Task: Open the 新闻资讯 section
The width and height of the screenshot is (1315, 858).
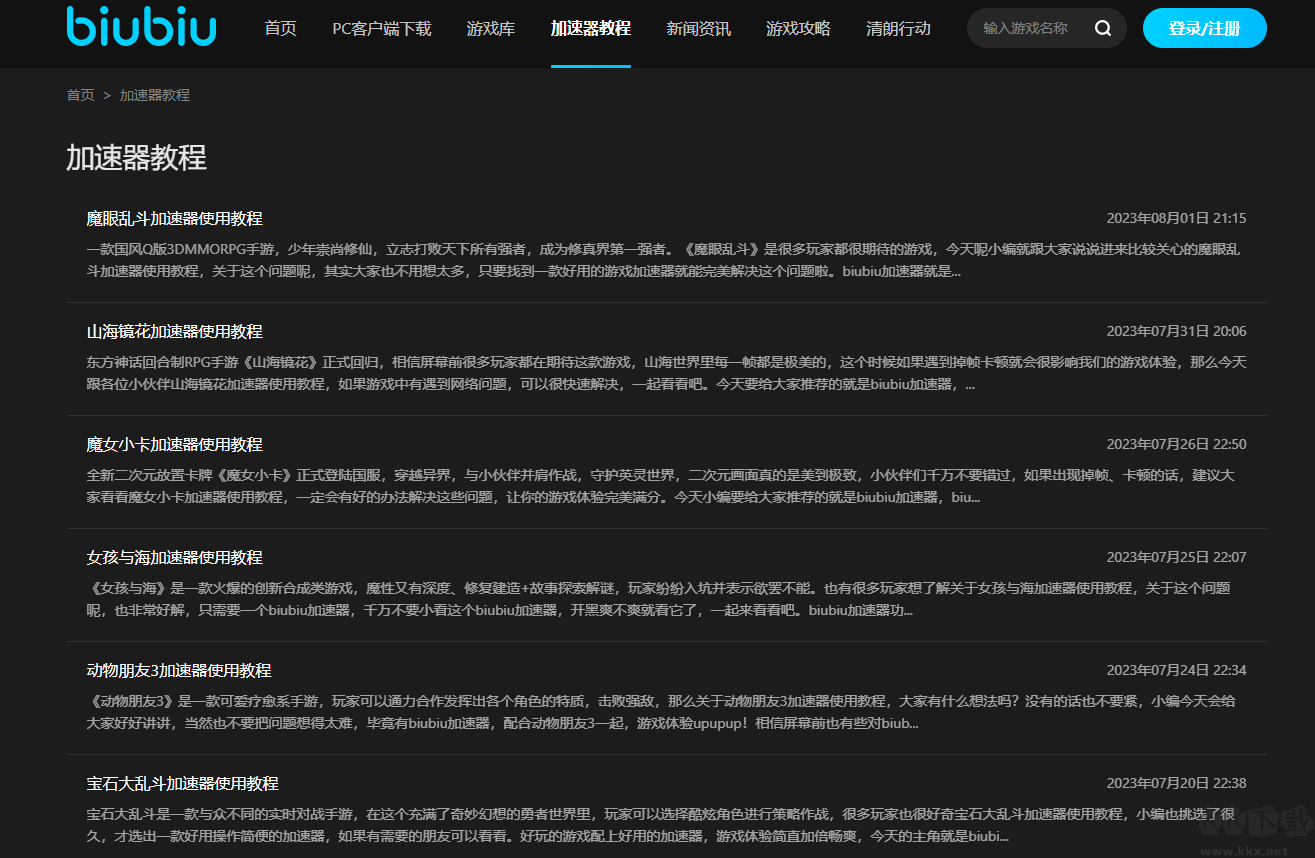Action: pos(698,29)
